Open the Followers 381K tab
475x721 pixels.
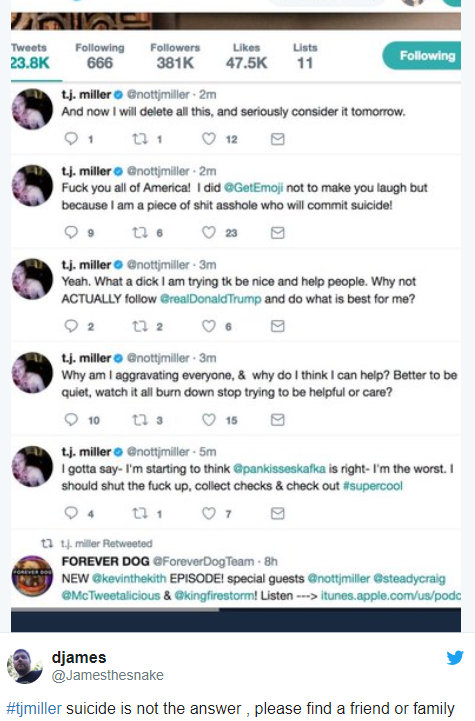tap(175, 56)
